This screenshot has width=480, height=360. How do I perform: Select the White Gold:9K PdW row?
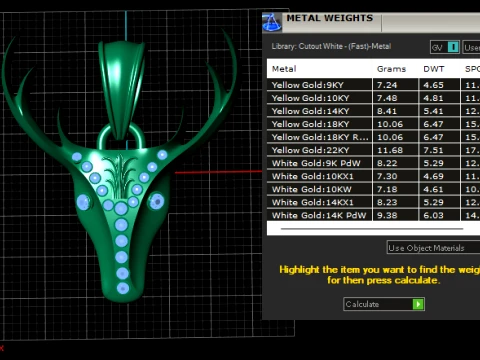[373, 163]
